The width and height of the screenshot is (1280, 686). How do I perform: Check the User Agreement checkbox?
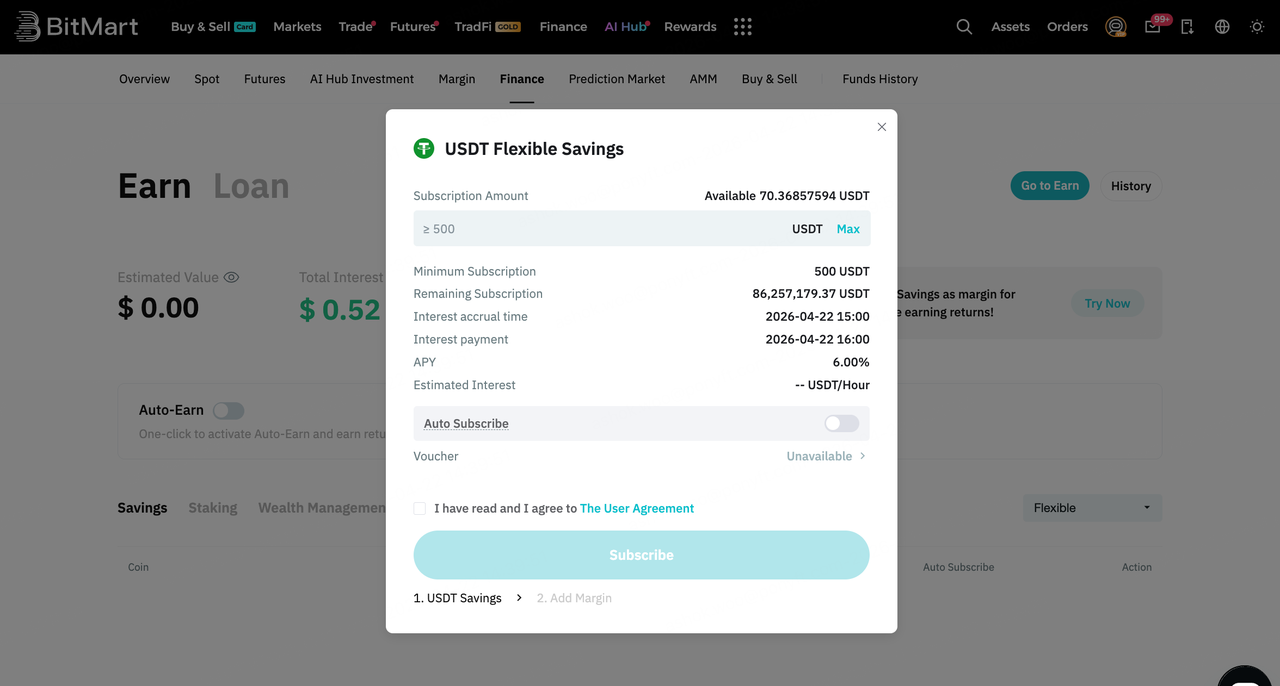click(420, 509)
